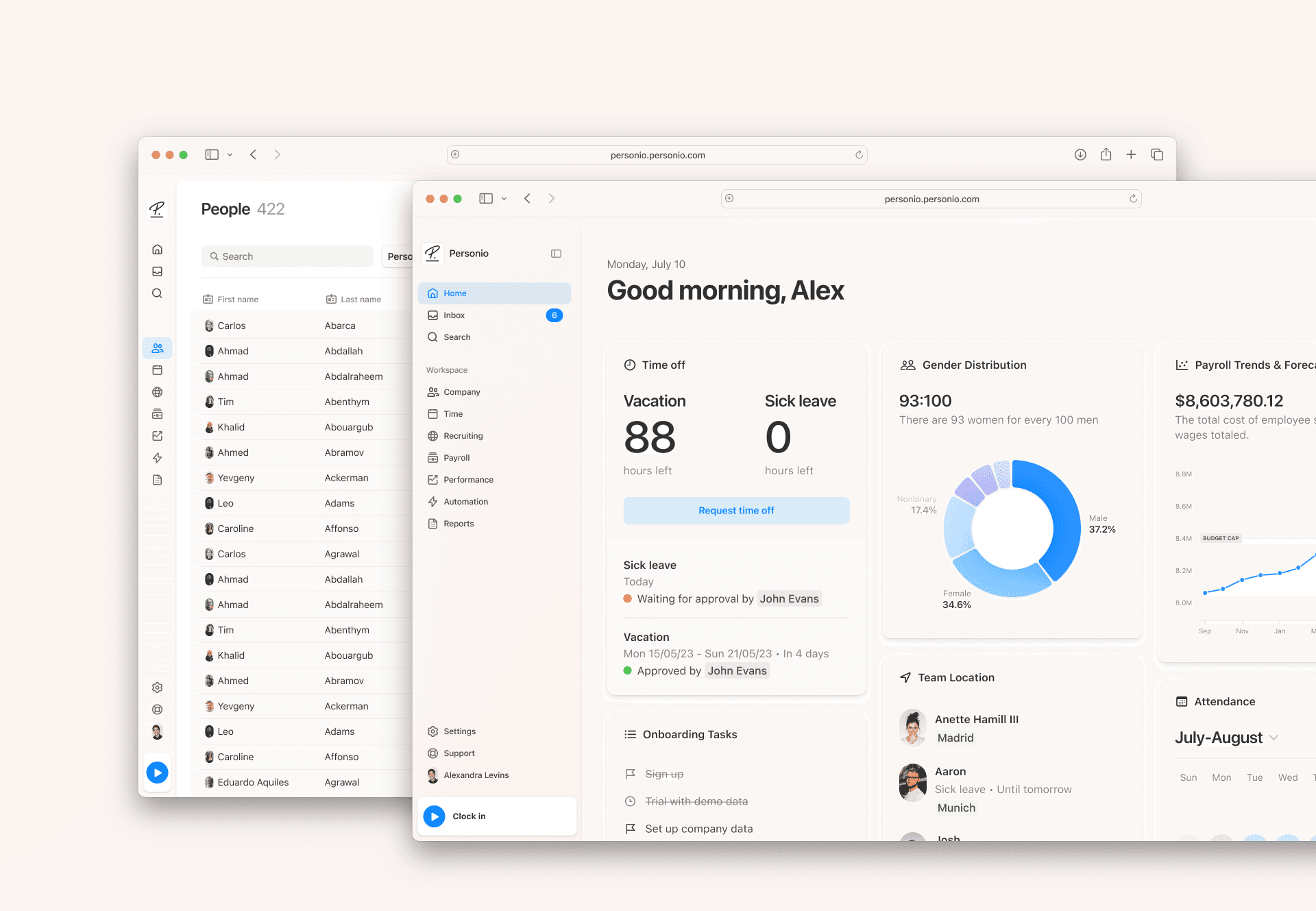The width and height of the screenshot is (1316, 911).
Task: Open Reports in the sidebar
Action: pyautogui.click(x=458, y=524)
